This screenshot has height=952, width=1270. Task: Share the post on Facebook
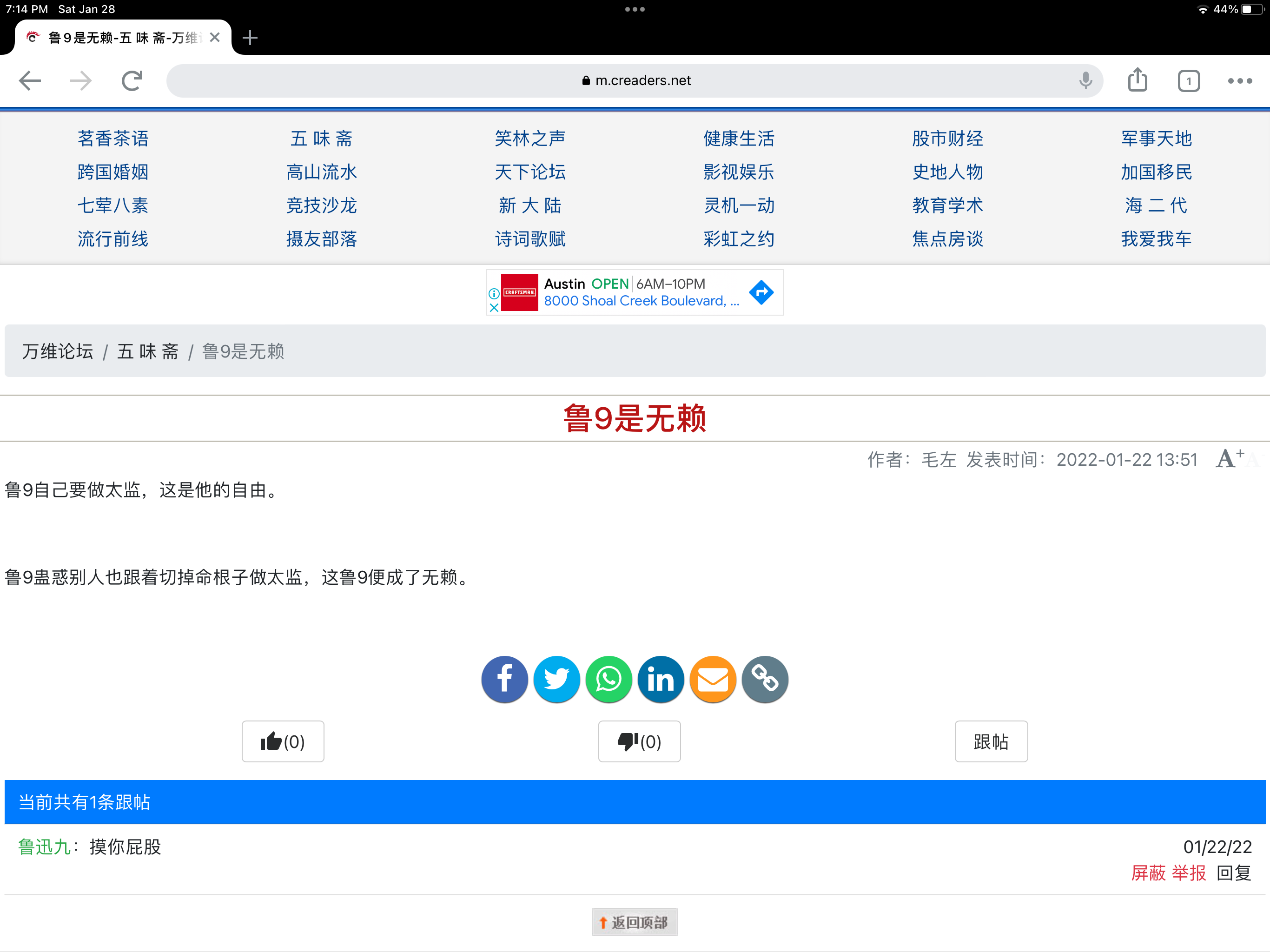(x=505, y=679)
